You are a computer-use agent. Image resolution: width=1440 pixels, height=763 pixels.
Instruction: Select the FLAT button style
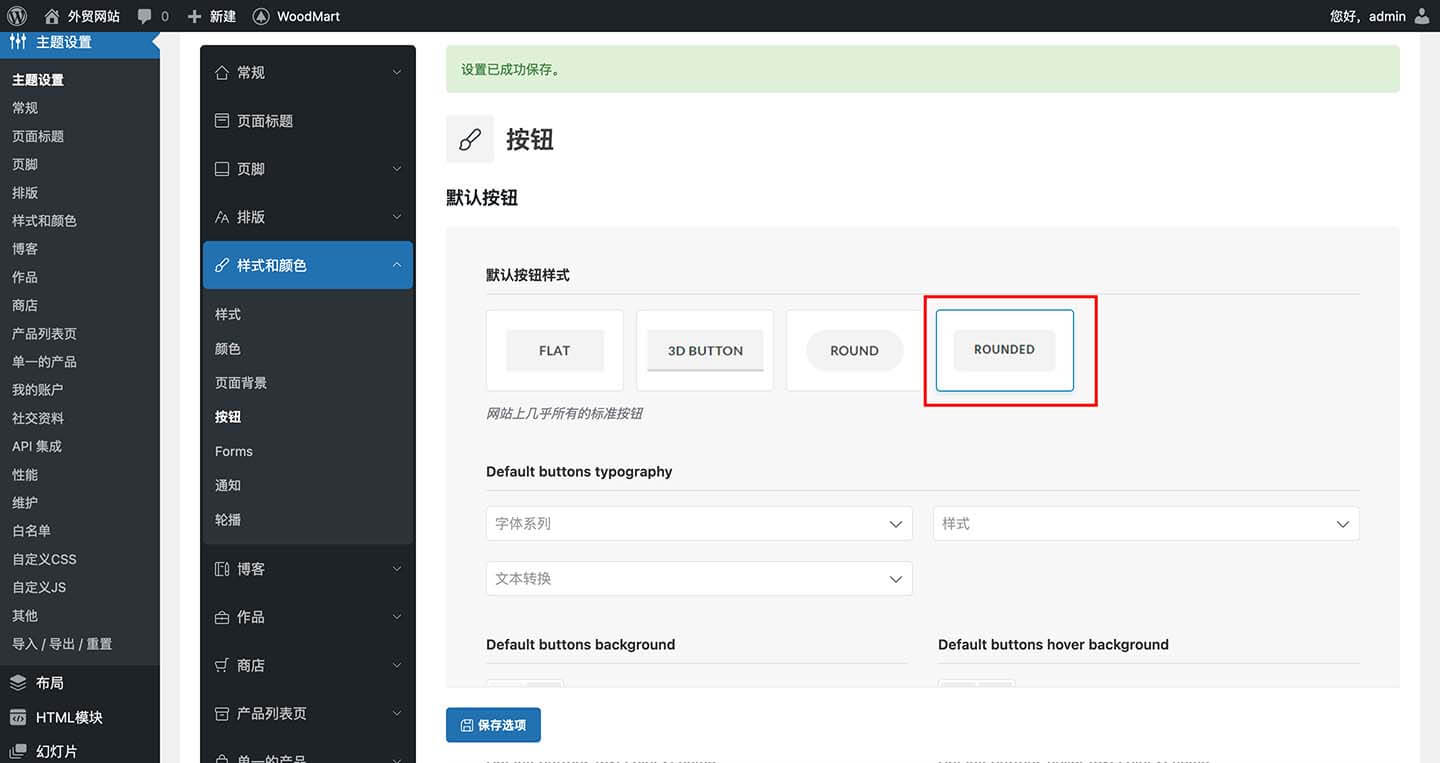click(x=555, y=350)
